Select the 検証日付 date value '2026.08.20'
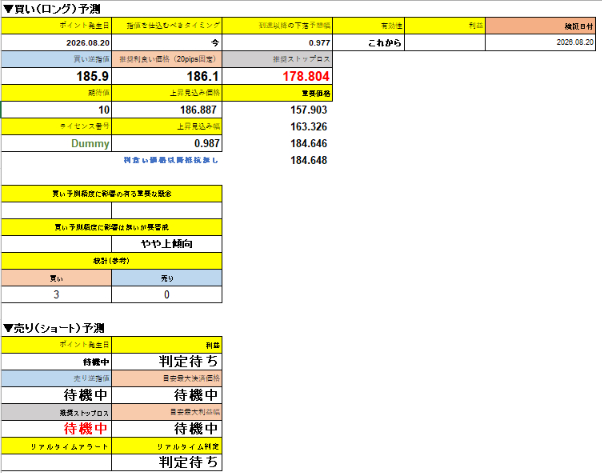602x473 pixels. pyautogui.click(x=541, y=43)
